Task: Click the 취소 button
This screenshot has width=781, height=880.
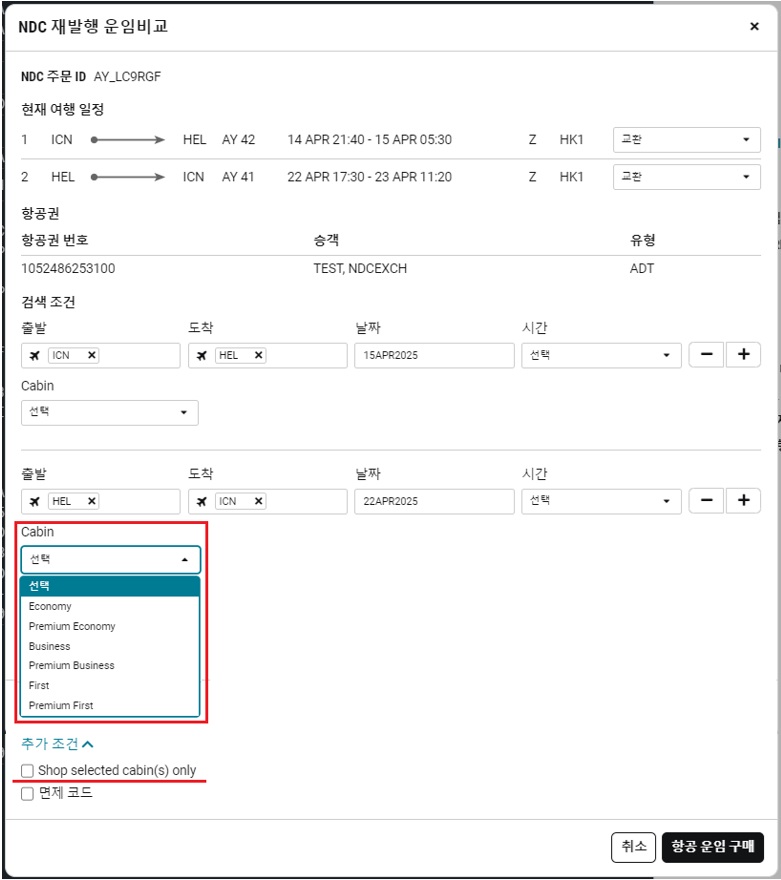Action: tap(633, 847)
